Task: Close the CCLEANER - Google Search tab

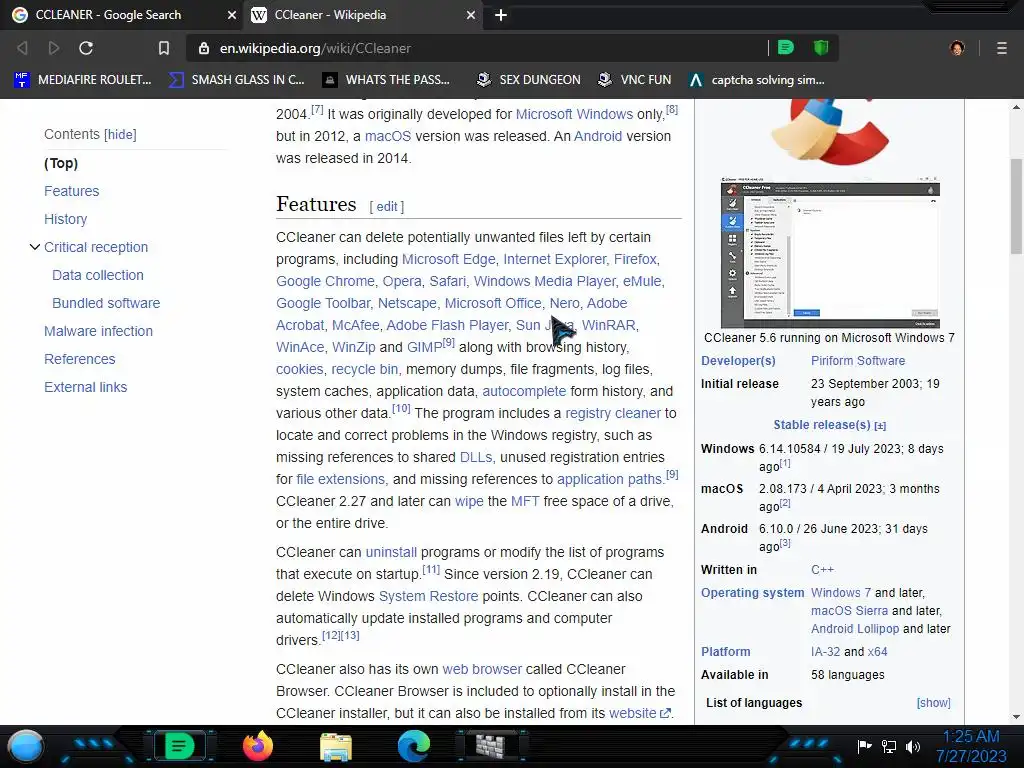Action: click(232, 15)
